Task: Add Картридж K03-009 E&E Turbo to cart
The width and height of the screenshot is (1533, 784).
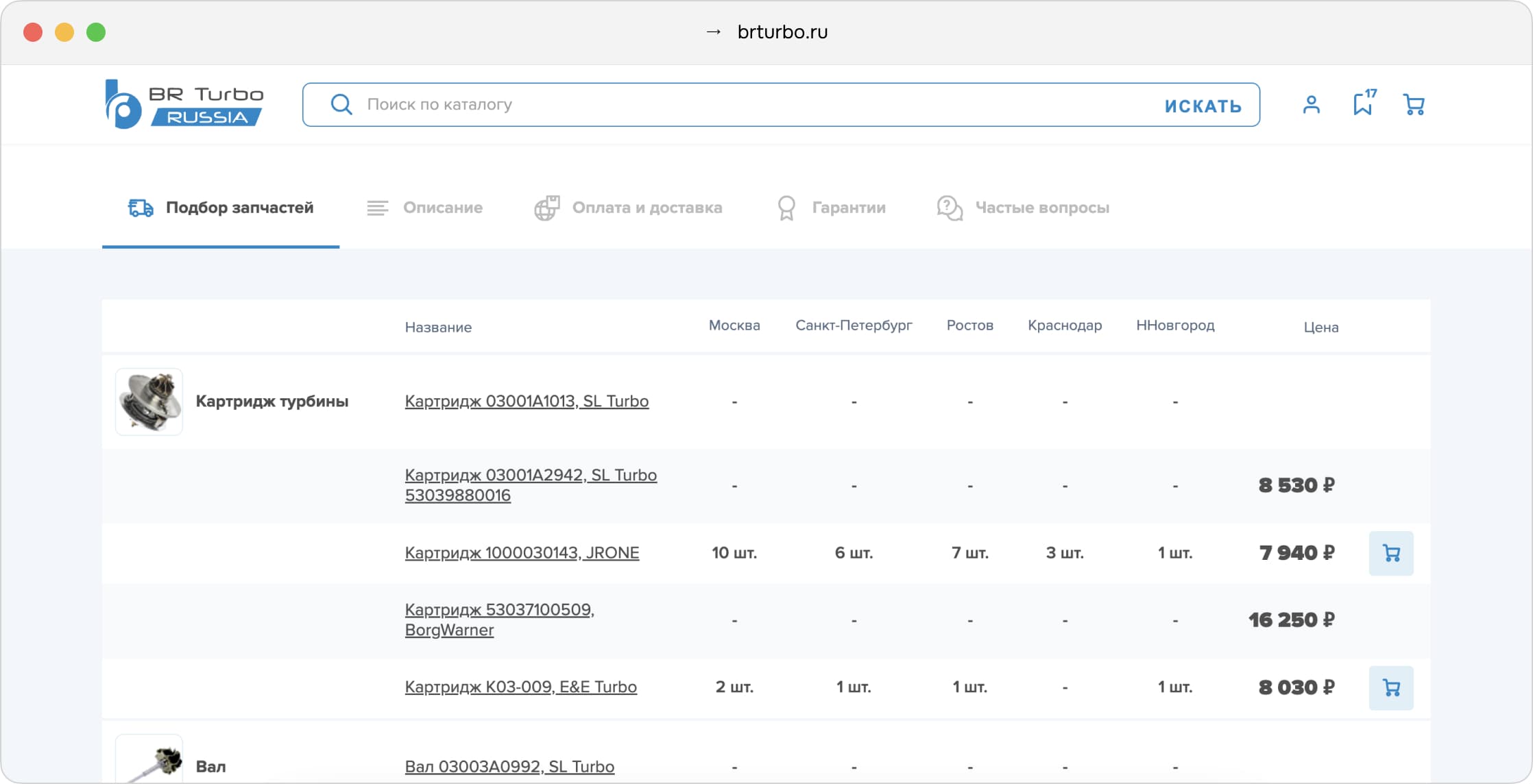Action: pos(1390,687)
